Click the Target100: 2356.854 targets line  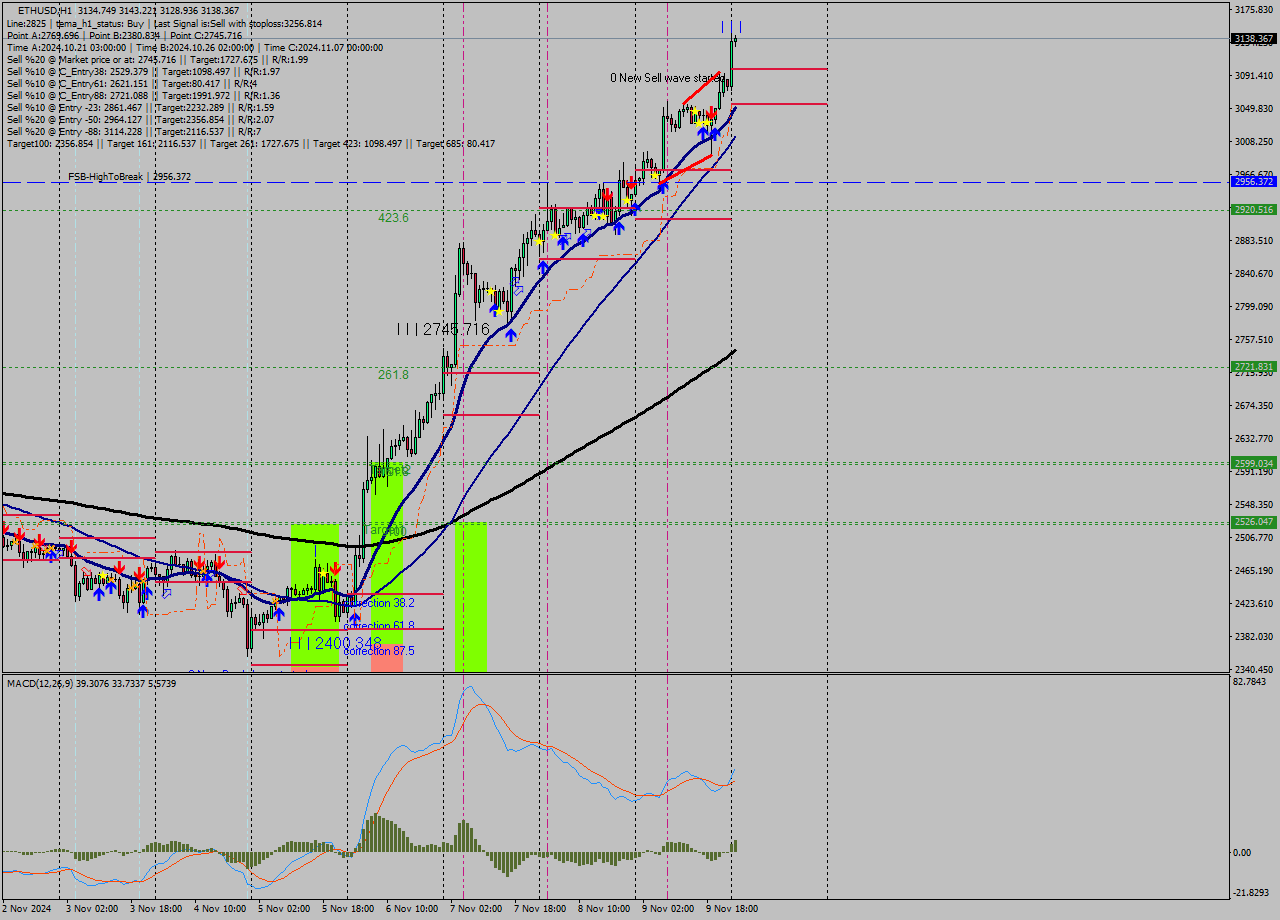(250, 144)
